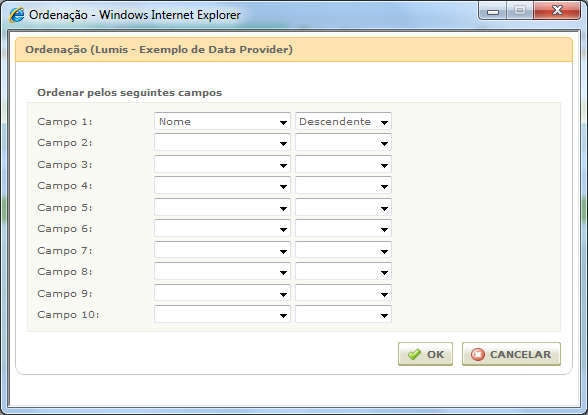The height and width of the screenshot is (415, 588).
Task: Close the Ordenação window
Action: 557,10
